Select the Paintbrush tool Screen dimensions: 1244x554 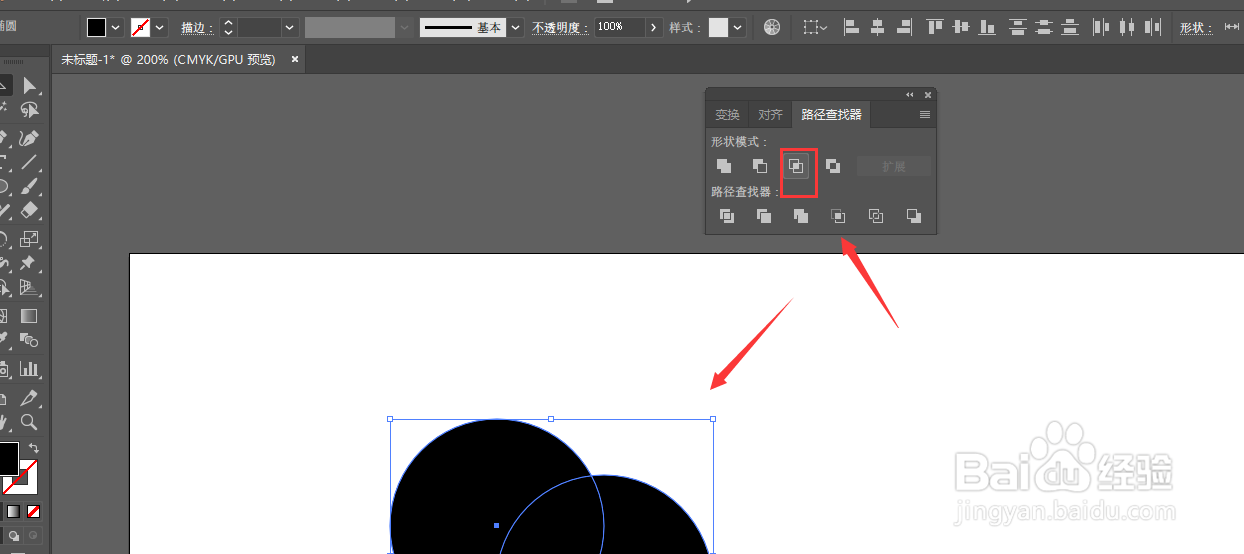29,186
